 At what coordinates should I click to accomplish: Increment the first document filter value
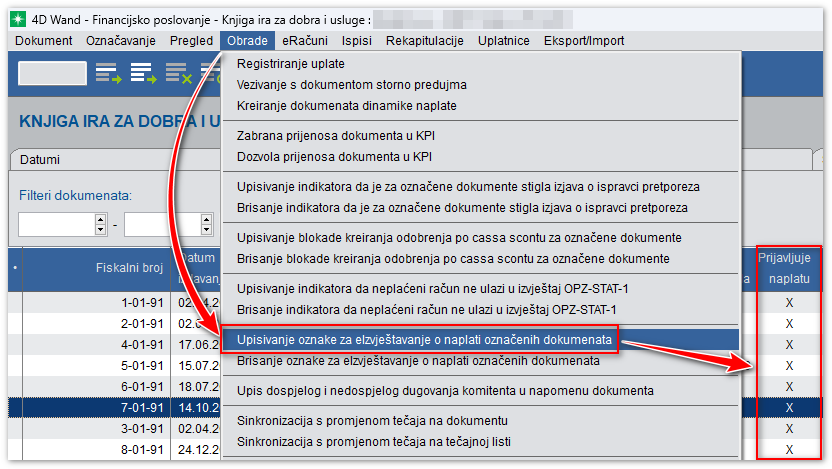coord(100,219)
